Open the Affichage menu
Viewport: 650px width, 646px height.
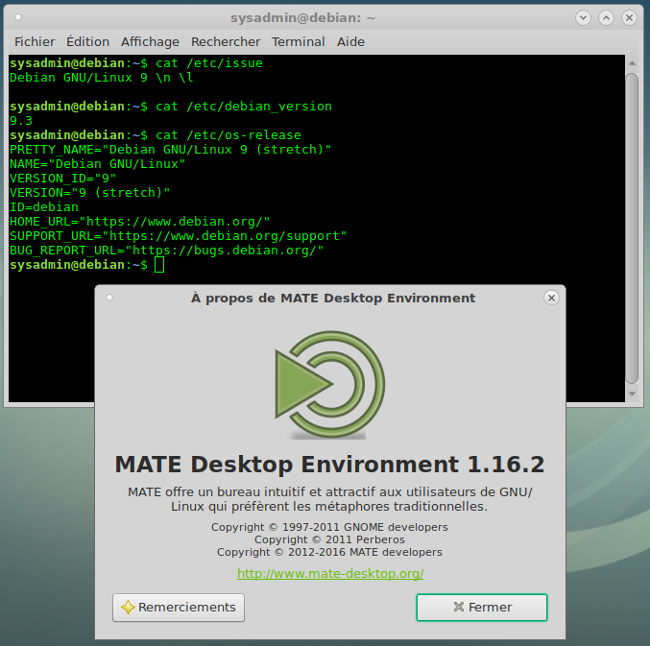150,42
